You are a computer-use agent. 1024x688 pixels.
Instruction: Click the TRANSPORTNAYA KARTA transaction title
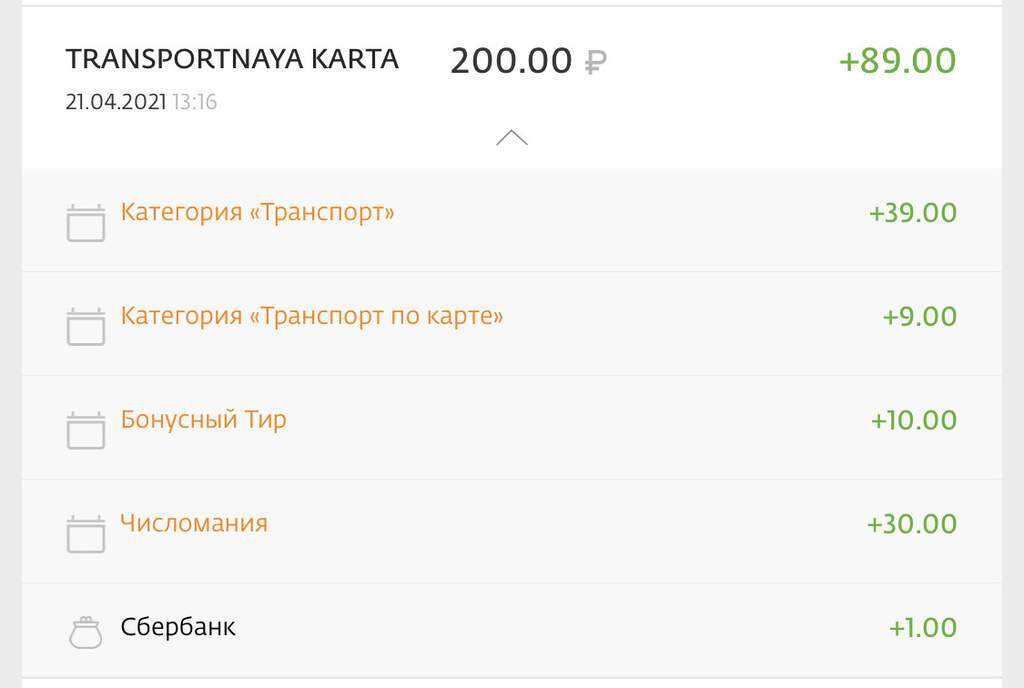(x=232, y=59)
